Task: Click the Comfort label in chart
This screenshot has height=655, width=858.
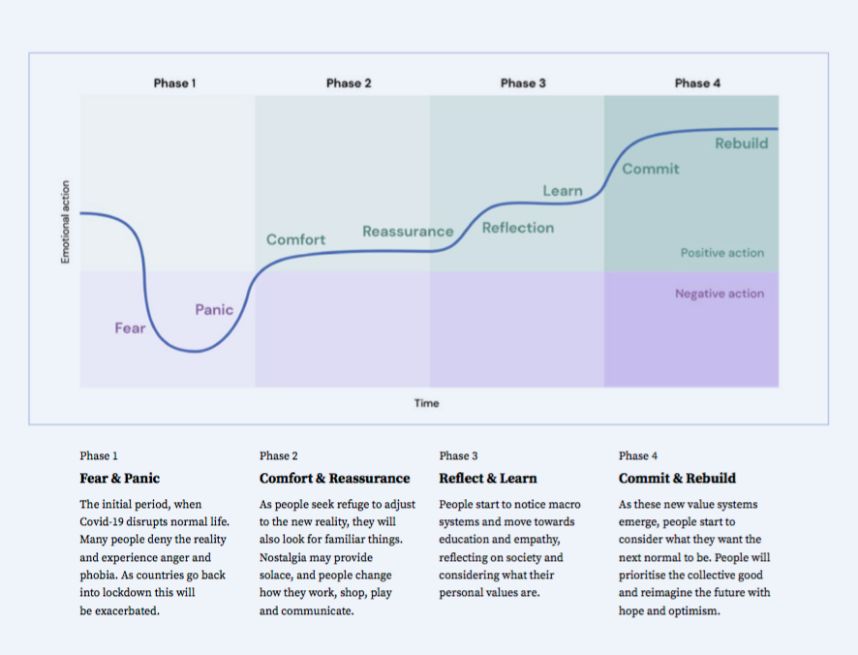Action: click(x=295, y=240)
